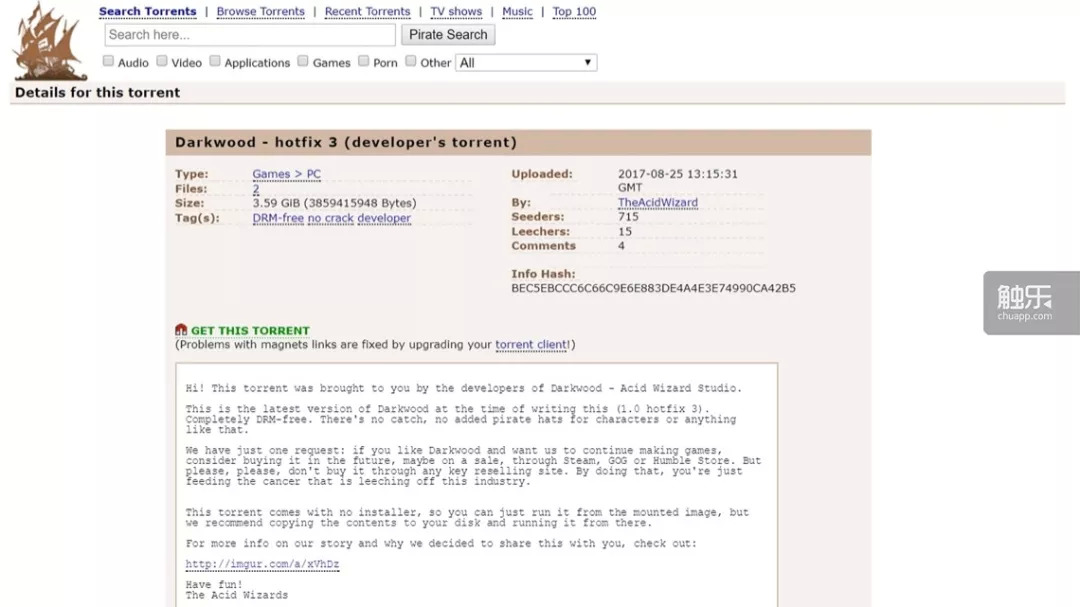Tick the Applications checkbox

pyautogui.click(x=215, y=61)
